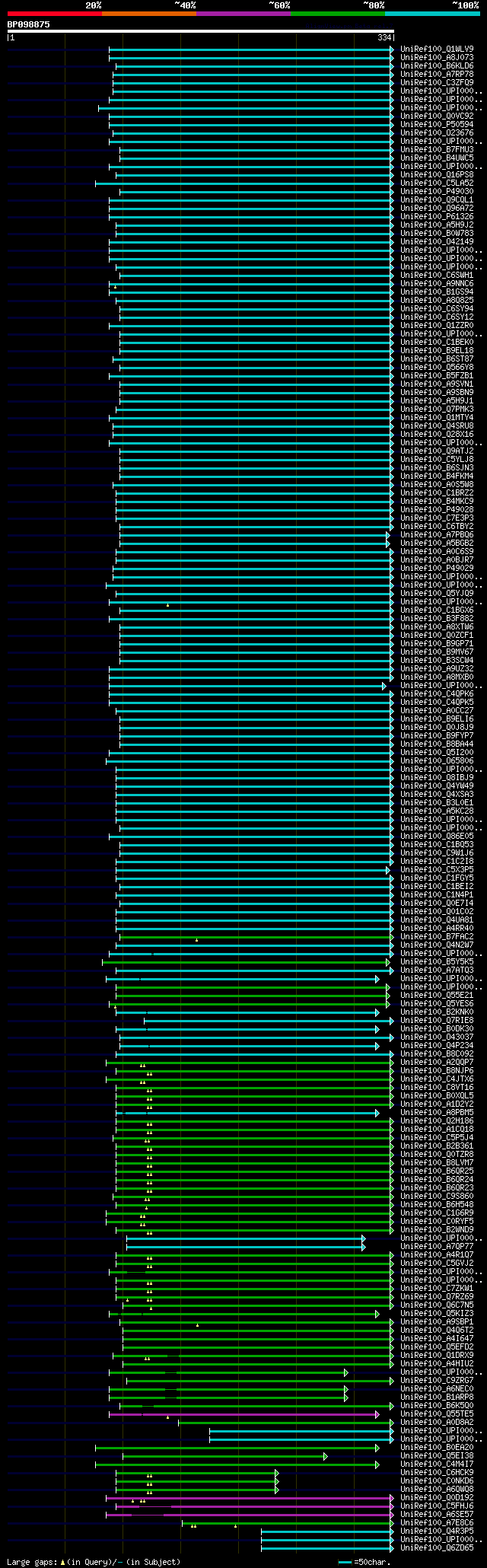The image size is (487, 1568).
Task: Click hit label UniRef100_A9NNC6
Action: point(437,283)
